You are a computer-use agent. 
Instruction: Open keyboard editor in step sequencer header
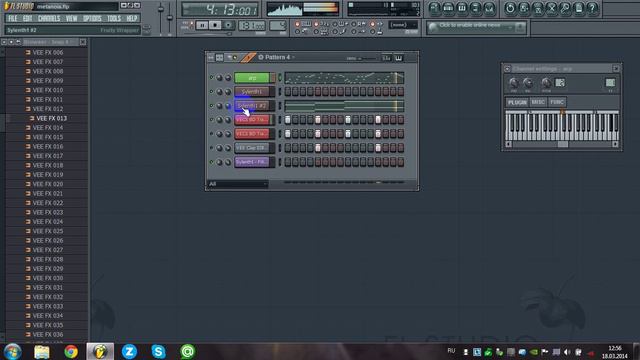point(399,58)
